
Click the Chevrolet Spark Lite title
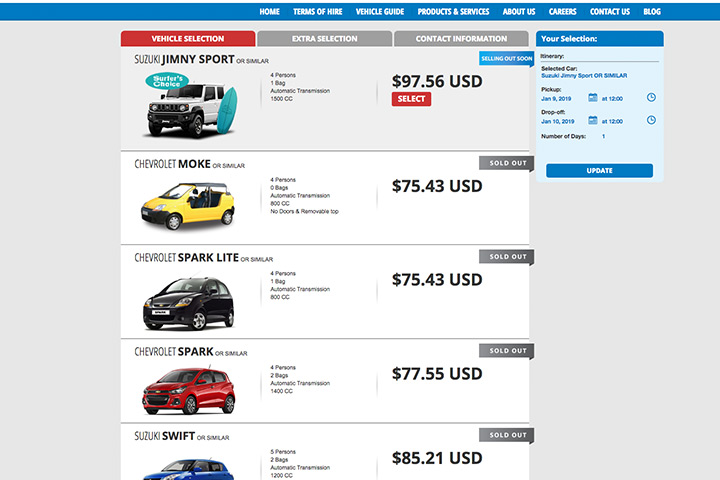click(x=203, y=258)
